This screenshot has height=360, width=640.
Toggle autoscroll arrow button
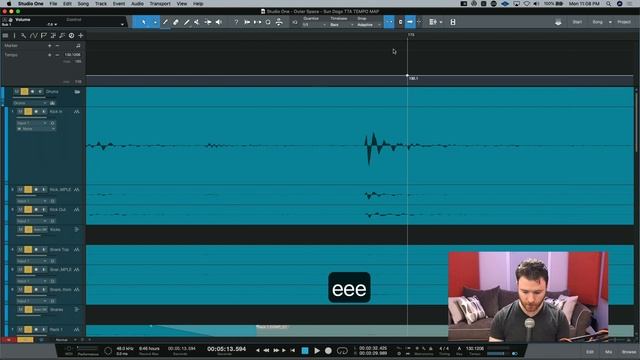pos(410,22)
